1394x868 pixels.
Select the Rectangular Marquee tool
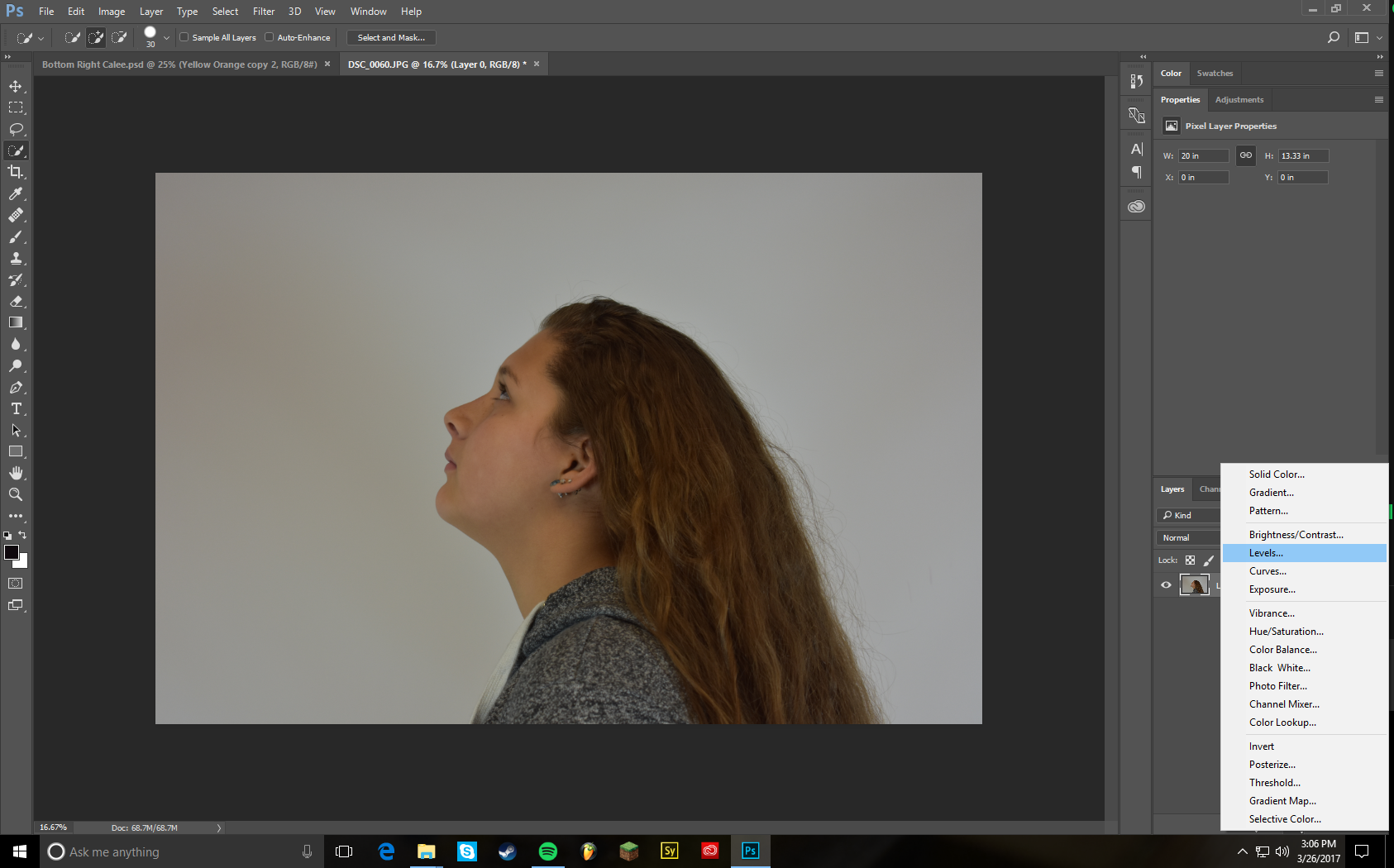[x=16, y=107]
